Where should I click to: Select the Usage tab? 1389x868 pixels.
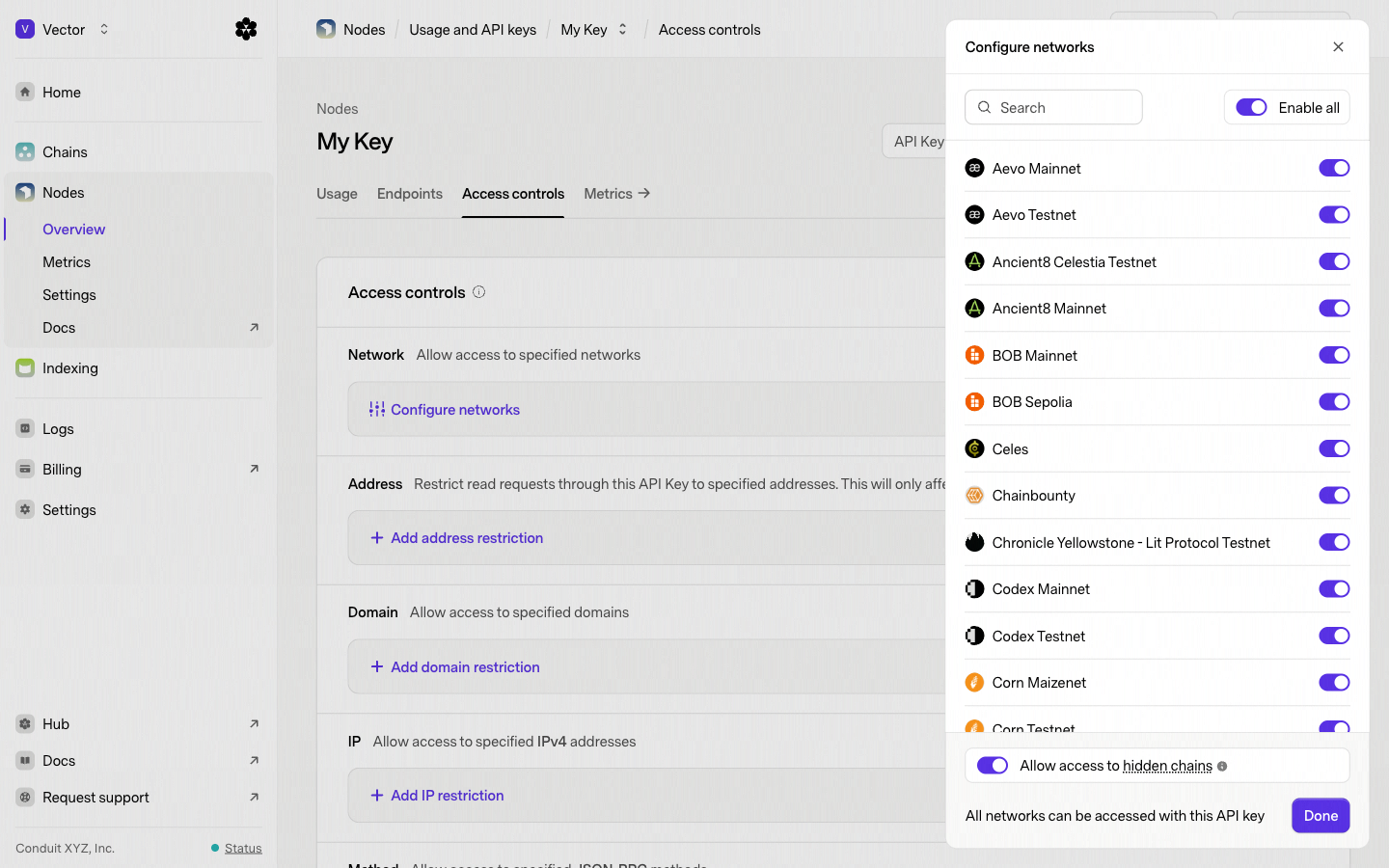click(337, 193)
